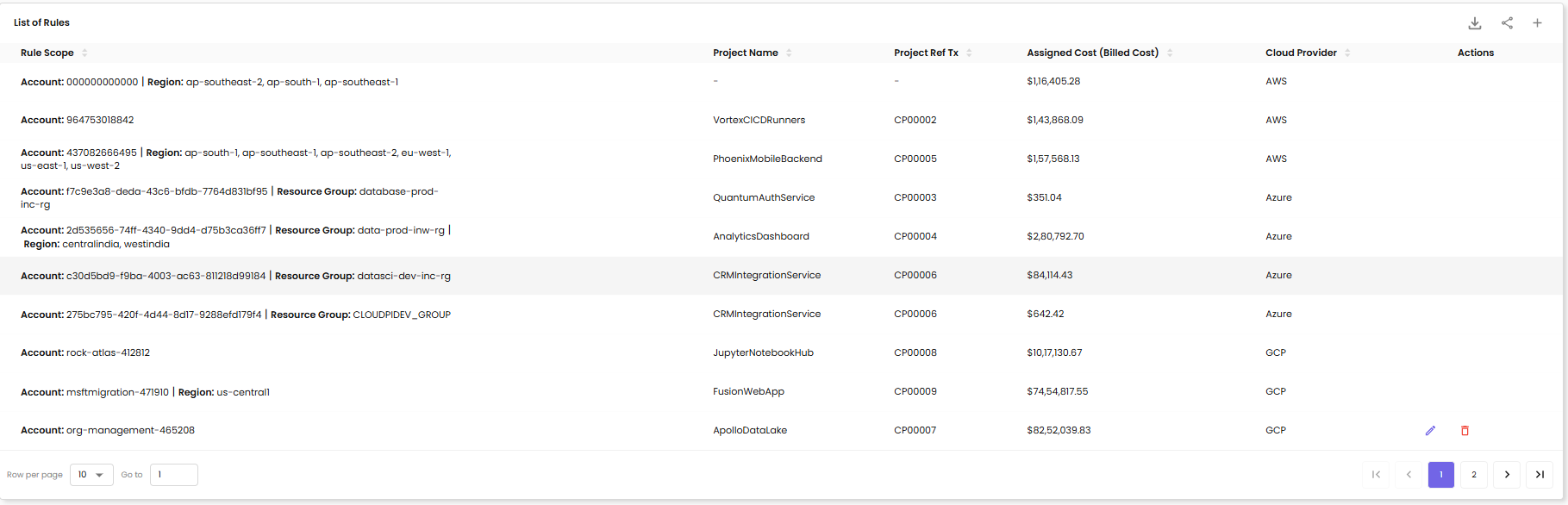1568x505 pixels.
Task: Select page 1 in pagination
Action: click(x=1441, y=475)
